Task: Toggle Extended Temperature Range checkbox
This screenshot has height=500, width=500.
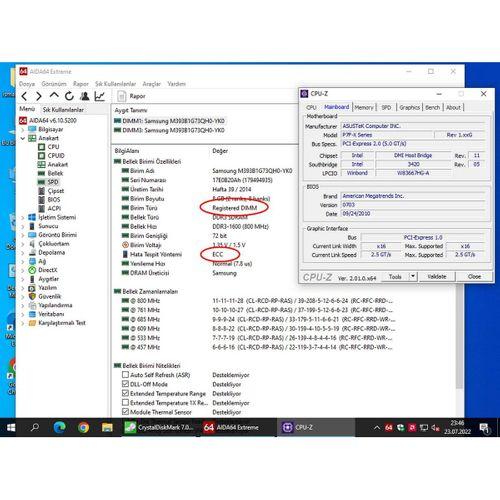Action: point(125,393)
